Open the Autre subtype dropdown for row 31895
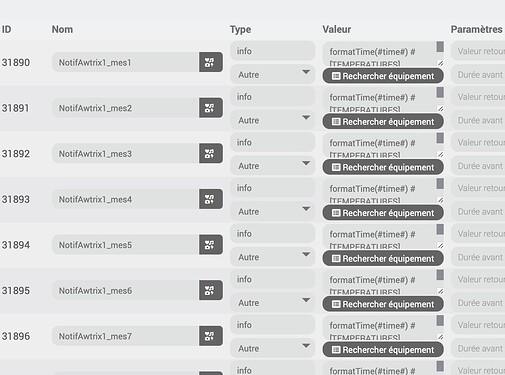Image resolution: width=505 pixels, height=375 pixels. tap(272, 303)
